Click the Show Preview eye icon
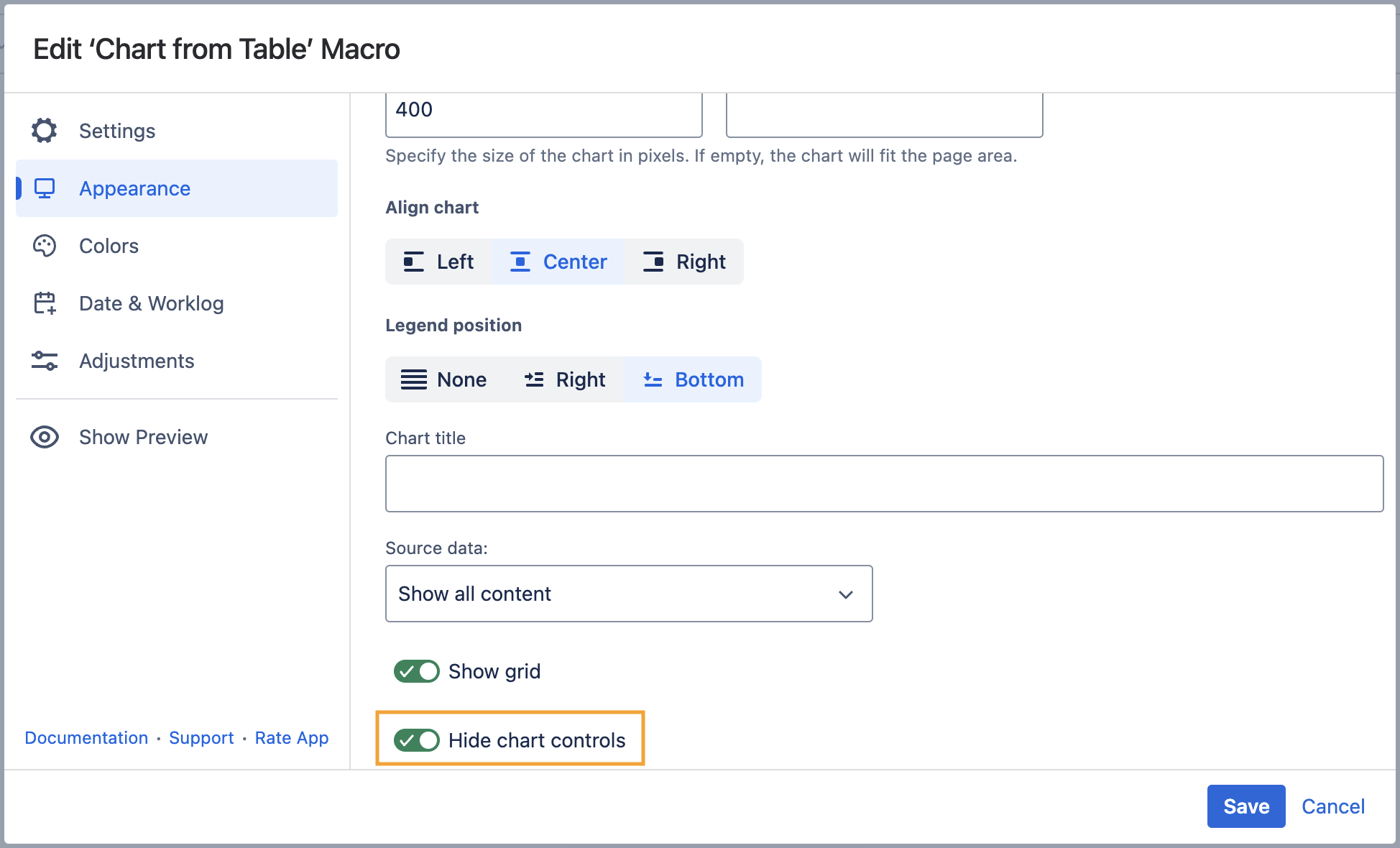The image size is (1400, 848). point(44,437)
